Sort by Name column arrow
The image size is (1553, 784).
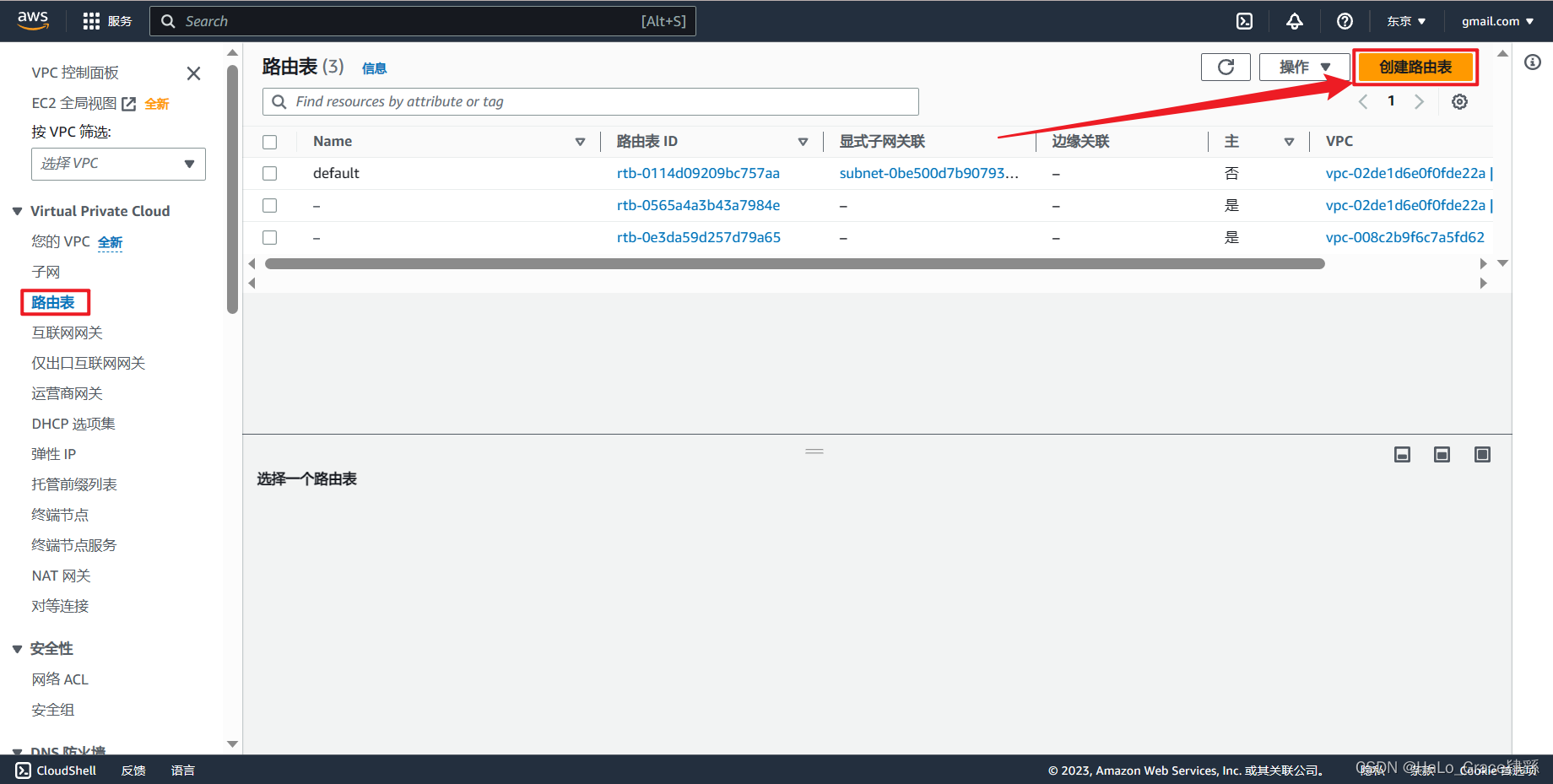[x=580, y=142]
